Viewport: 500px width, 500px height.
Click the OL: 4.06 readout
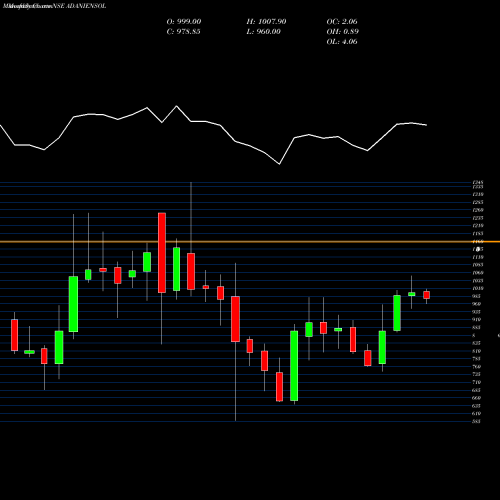click(342, 41)
